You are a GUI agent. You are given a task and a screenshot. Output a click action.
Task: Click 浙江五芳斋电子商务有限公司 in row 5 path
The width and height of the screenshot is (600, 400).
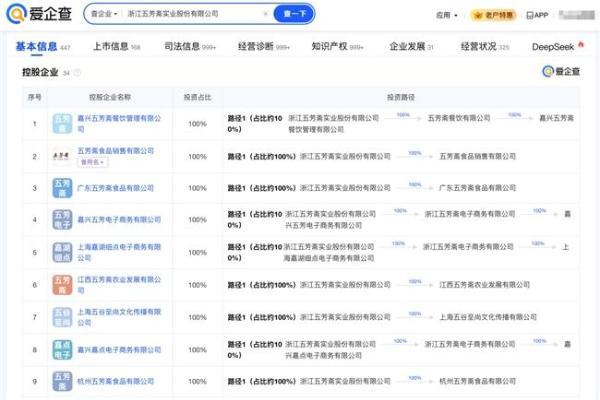coord(468,247)
